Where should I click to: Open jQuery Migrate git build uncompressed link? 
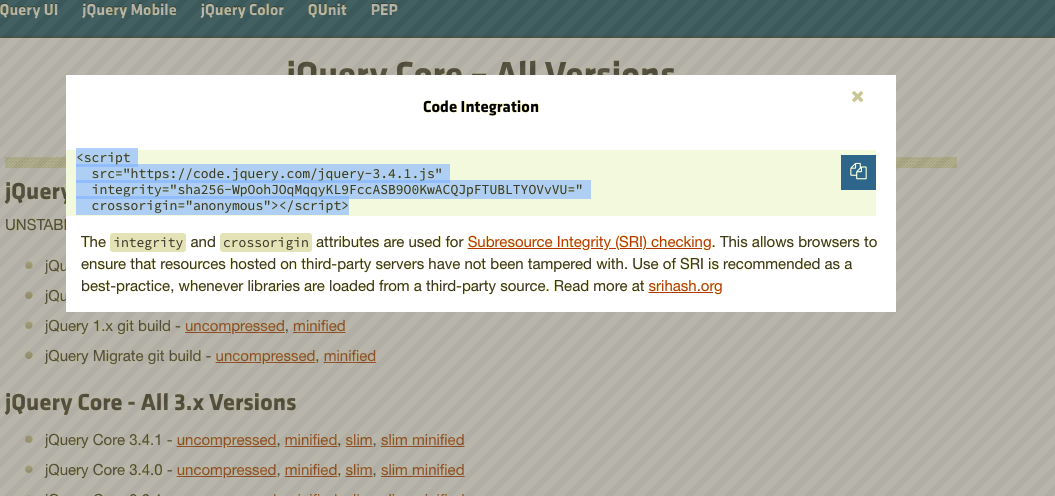click(265, 355)
